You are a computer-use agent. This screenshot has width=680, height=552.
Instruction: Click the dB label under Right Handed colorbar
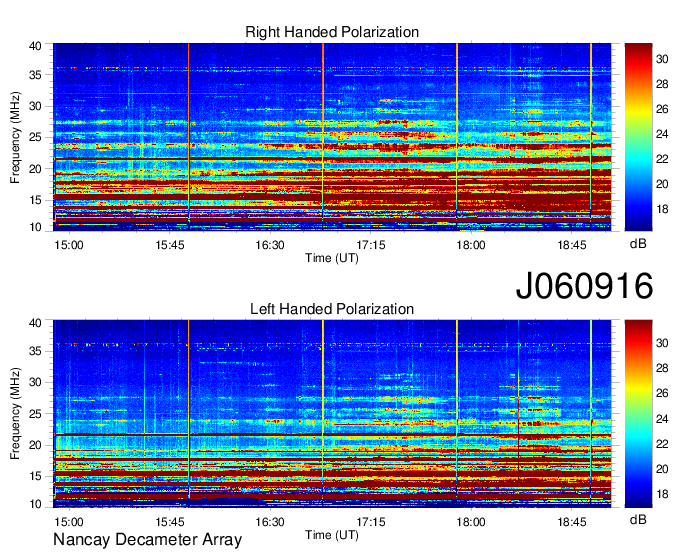pos(638,244)
